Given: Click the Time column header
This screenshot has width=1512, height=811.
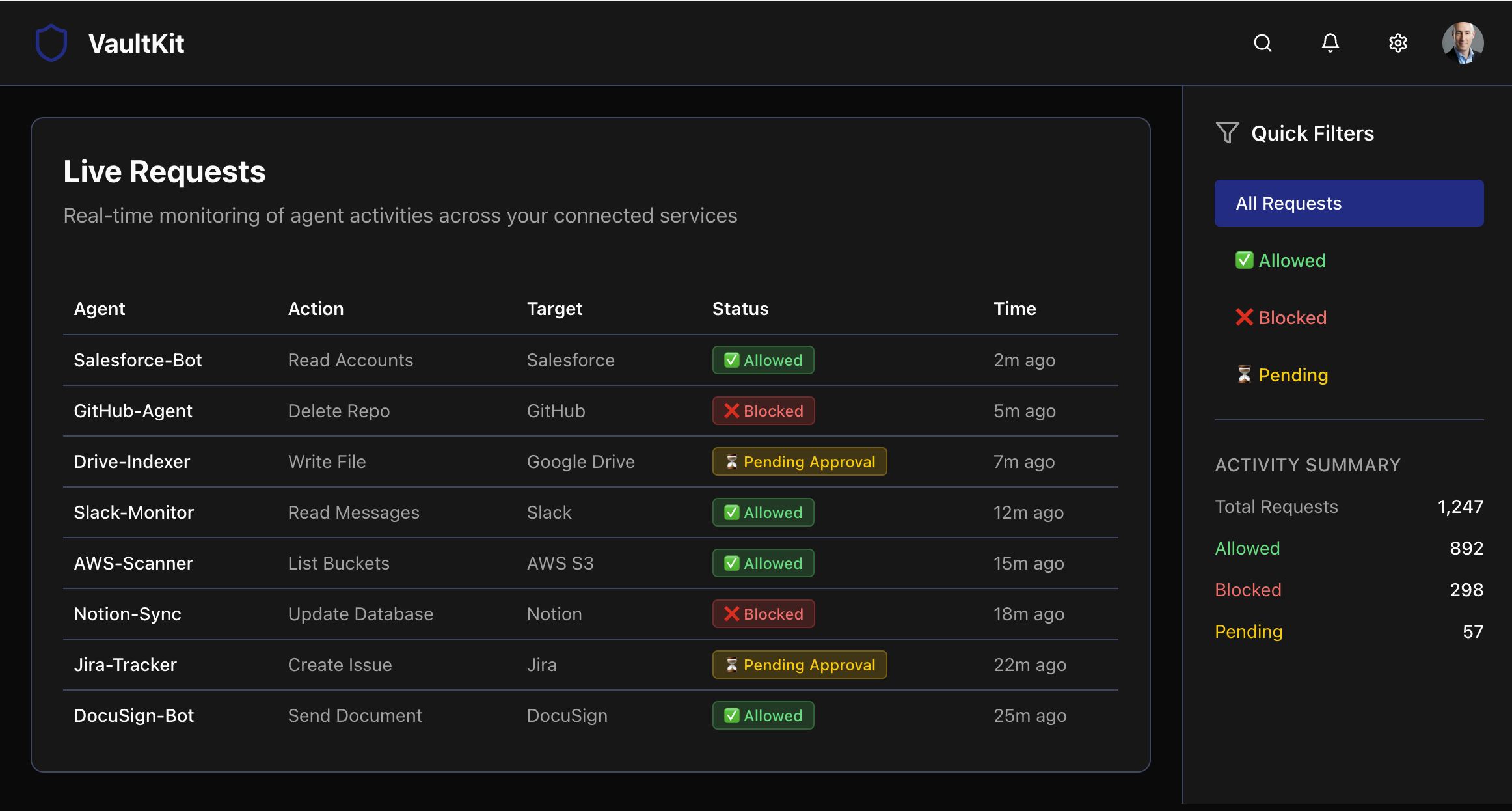Looking at the screenshot, I should pyautogui.click(x=1015, y=309).
